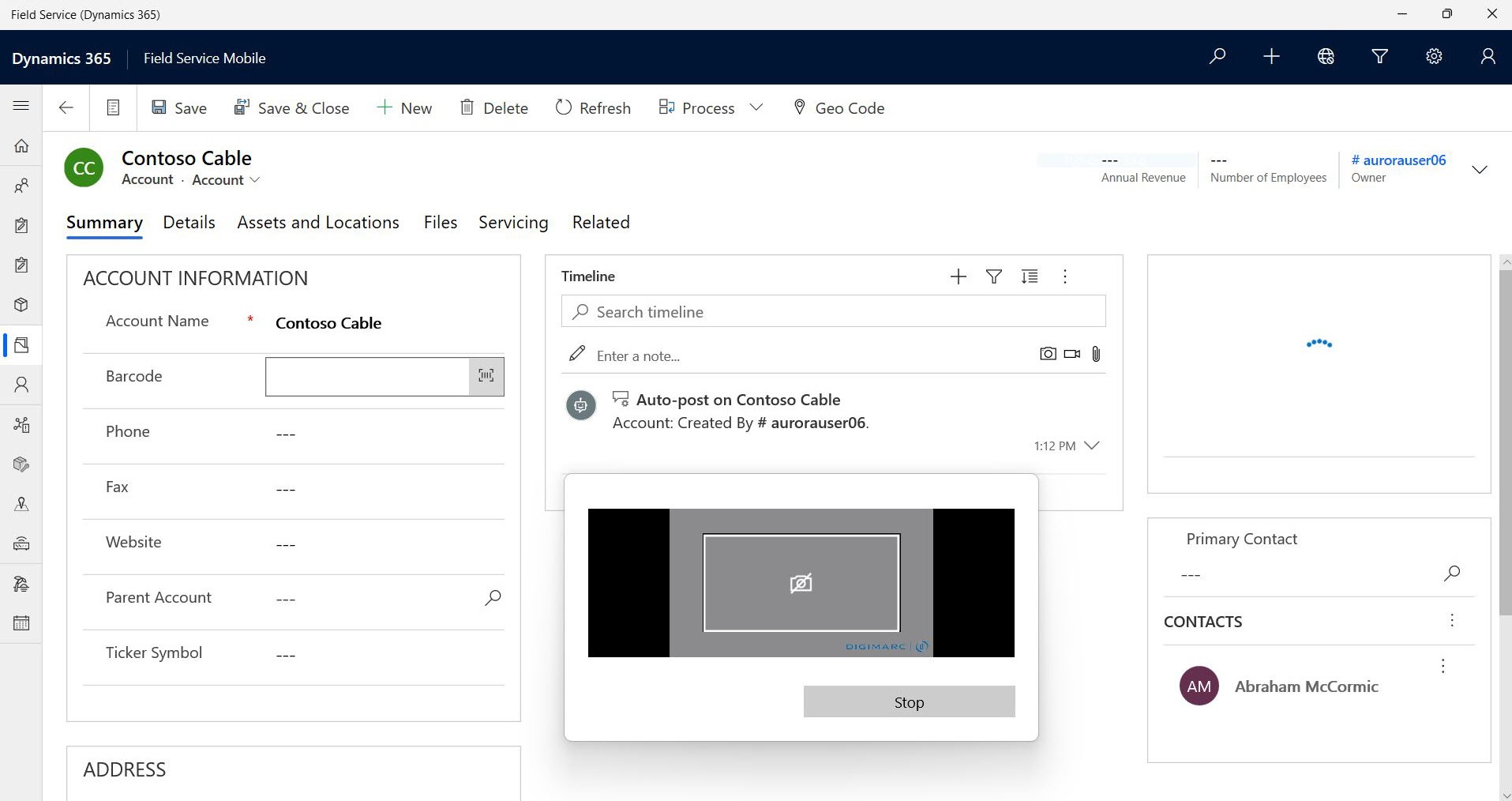Search Primary Contact lookup icon
This screenshot has height=801, width=1512.
(x=1452, y=573)
